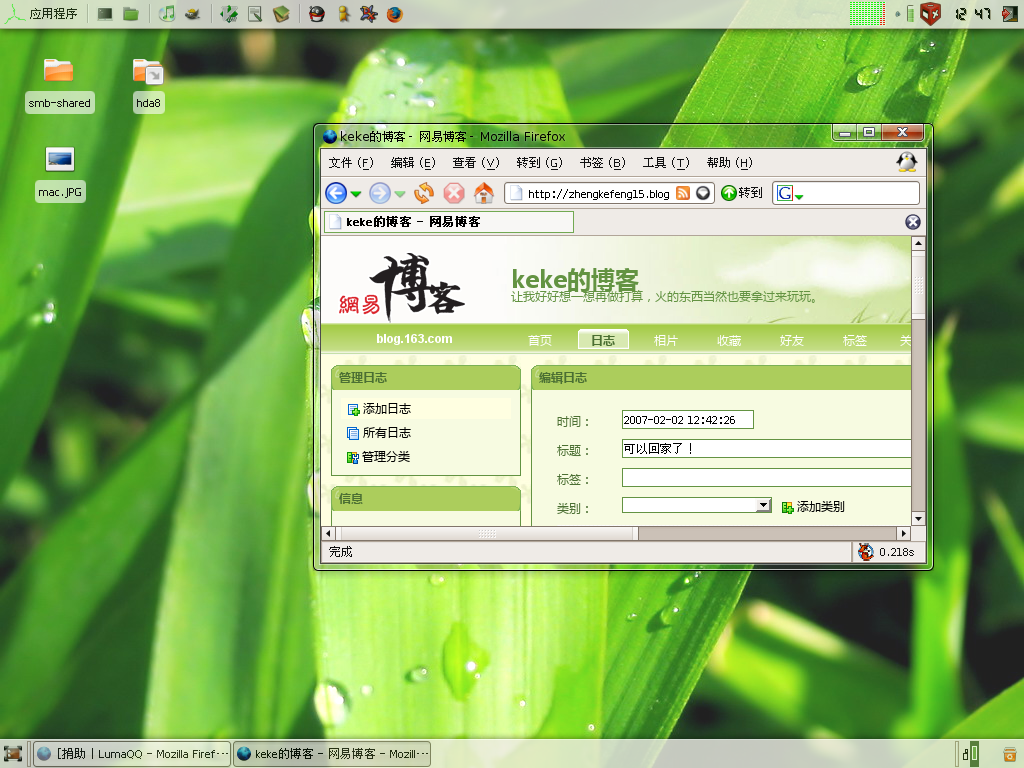The image size is (1024, 768).
Task: Click the green 转到 Go button
Action: click(742, 193)
